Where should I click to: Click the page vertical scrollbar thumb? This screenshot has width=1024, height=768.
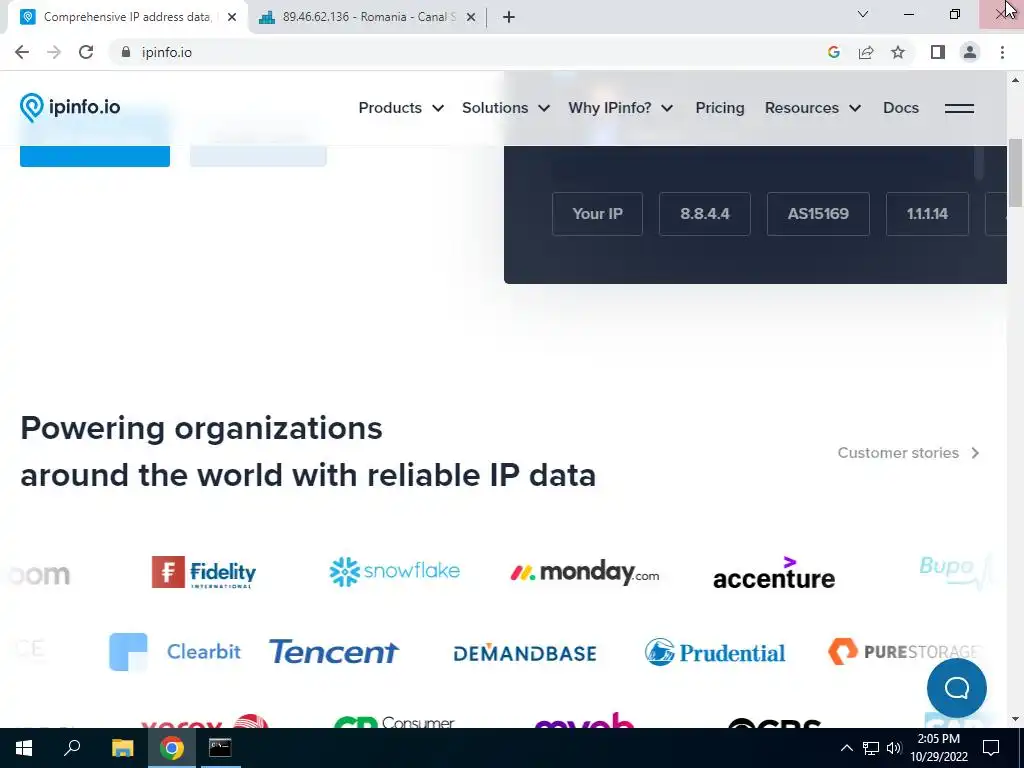tap(1015, 172)
